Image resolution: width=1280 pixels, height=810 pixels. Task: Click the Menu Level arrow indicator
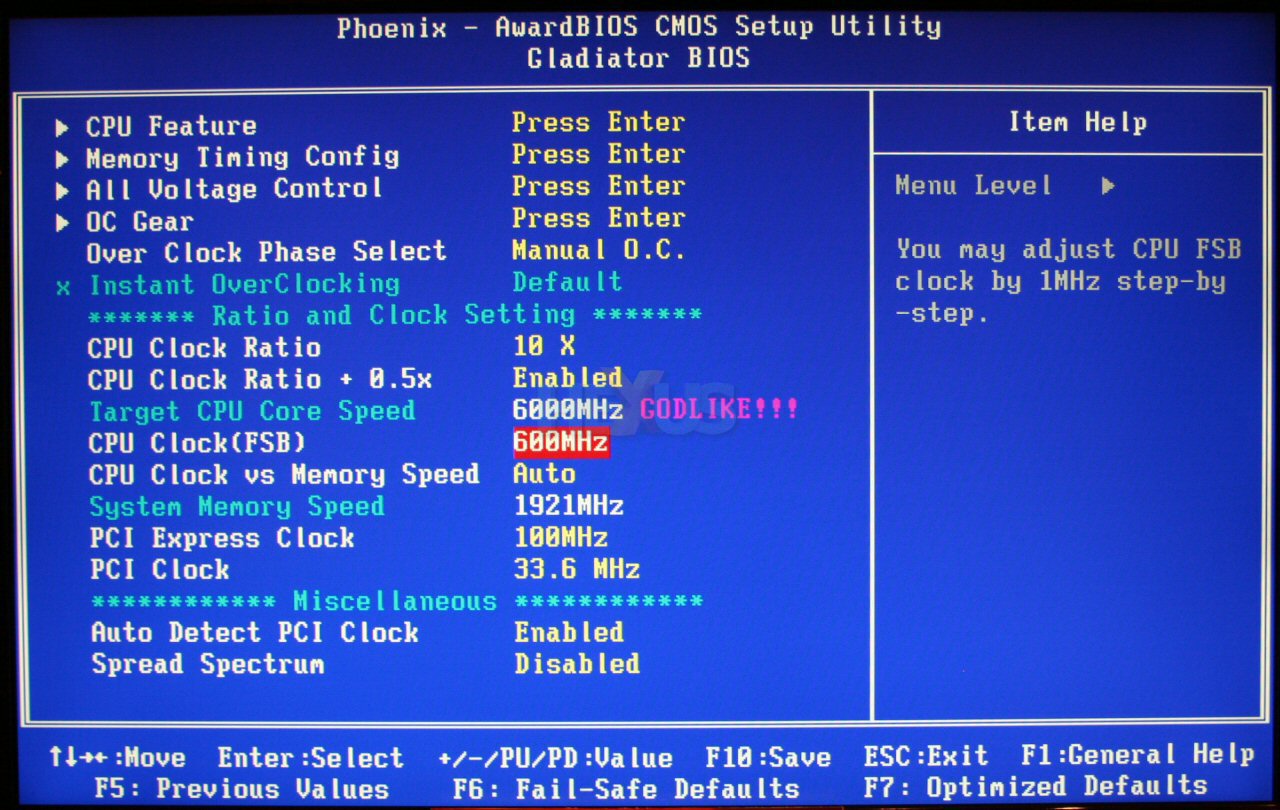pyautogui.click(x=1108, y=187)
